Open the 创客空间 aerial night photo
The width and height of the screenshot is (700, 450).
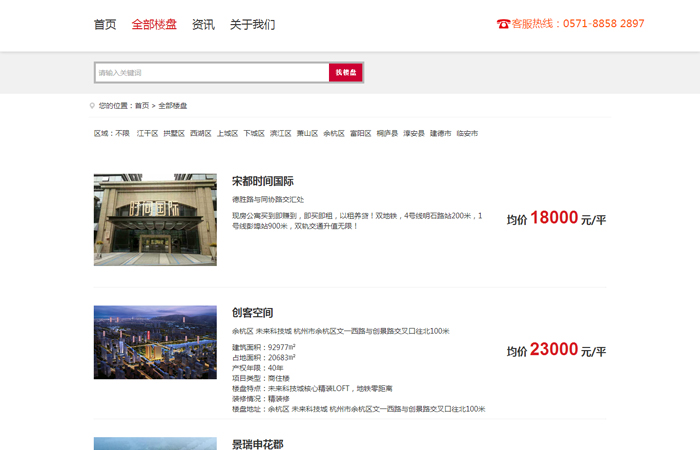[x=155, y=342]
